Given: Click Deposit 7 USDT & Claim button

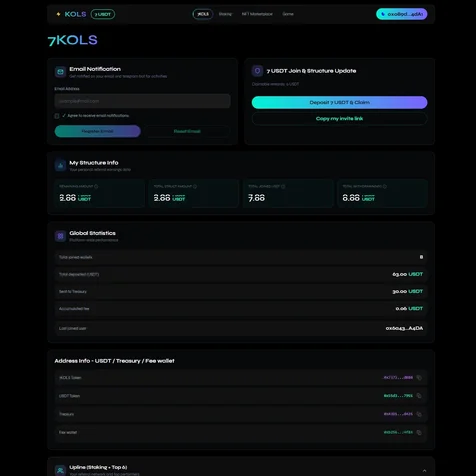Looking at the screenshot, I should coord(339,102).
